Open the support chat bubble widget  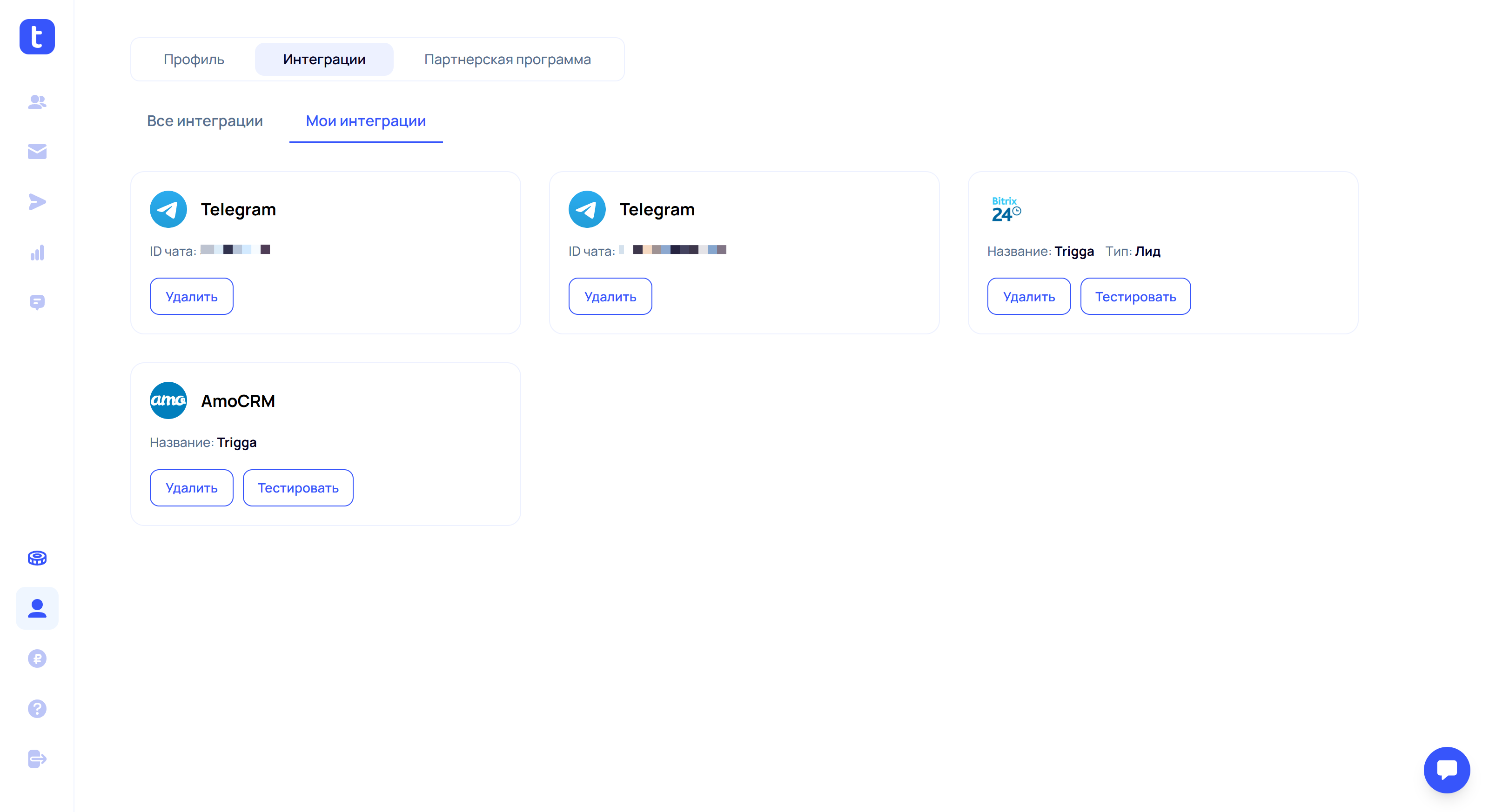[1446, 770]
